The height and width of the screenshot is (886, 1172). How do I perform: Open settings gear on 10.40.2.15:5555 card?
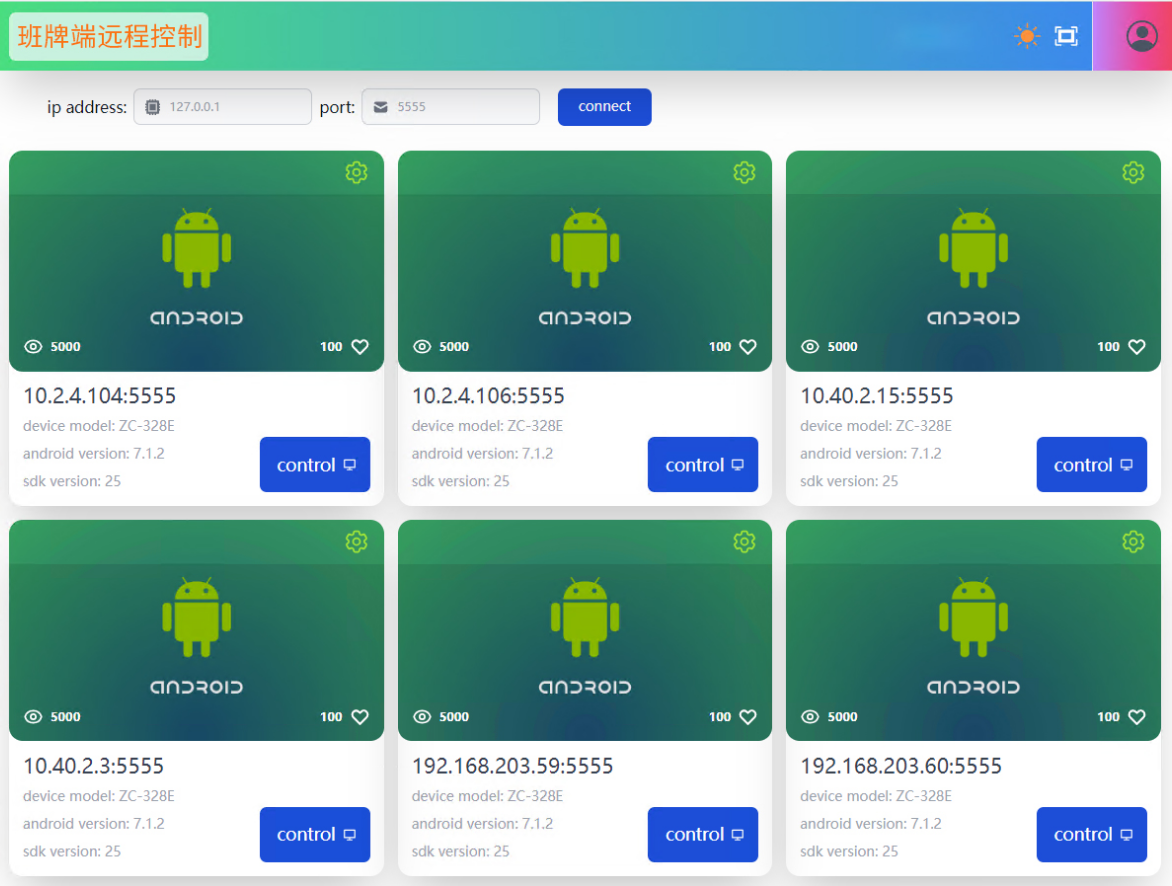click(1132, 173)
